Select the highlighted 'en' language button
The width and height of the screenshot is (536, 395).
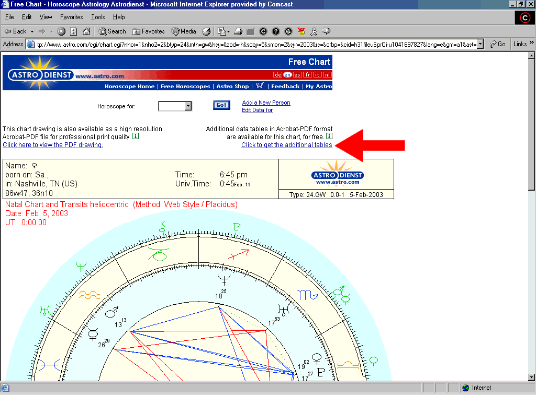[287, 75]
